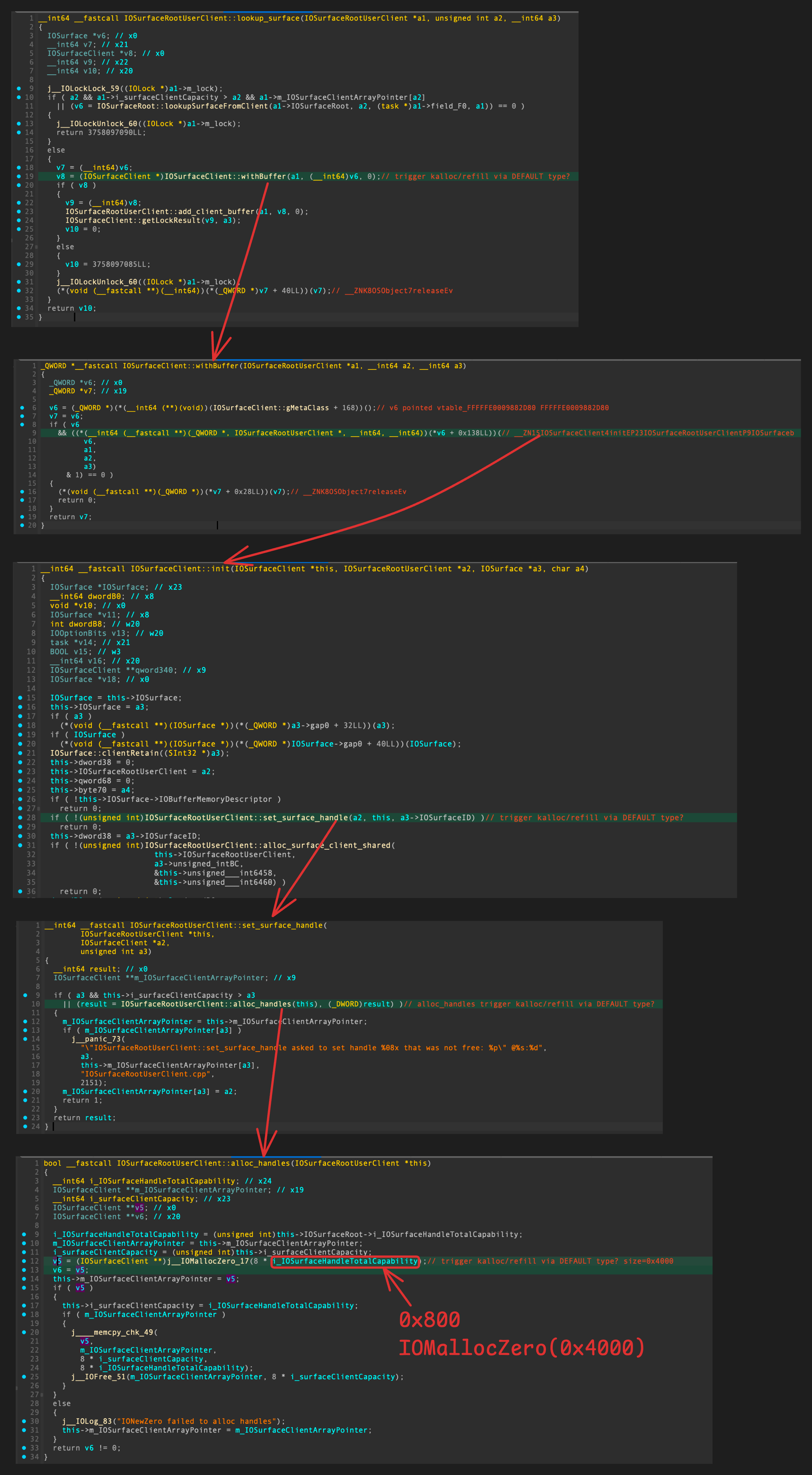This screenshot has height=1475, width=812.
Task: Click breakpoint dot beside j__IOLog_83 line
Action: point(24,1421)
